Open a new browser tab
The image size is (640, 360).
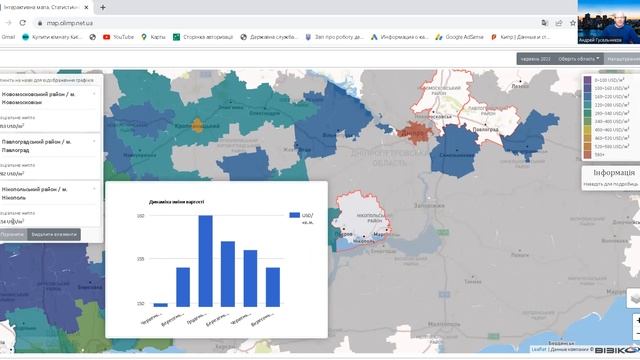tap(103, 7)
